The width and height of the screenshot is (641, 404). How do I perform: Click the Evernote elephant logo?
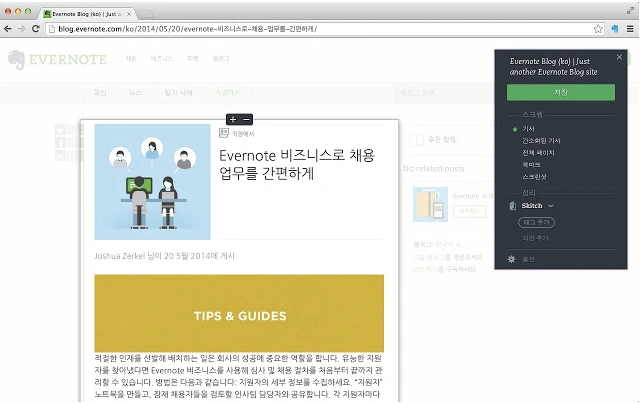pos(17,60)
